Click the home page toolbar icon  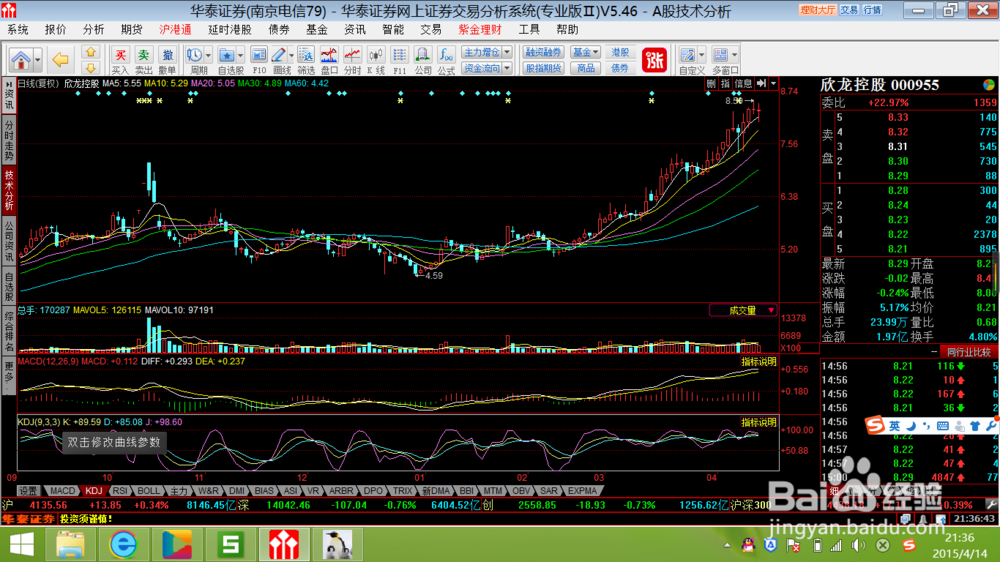(20, 60)
